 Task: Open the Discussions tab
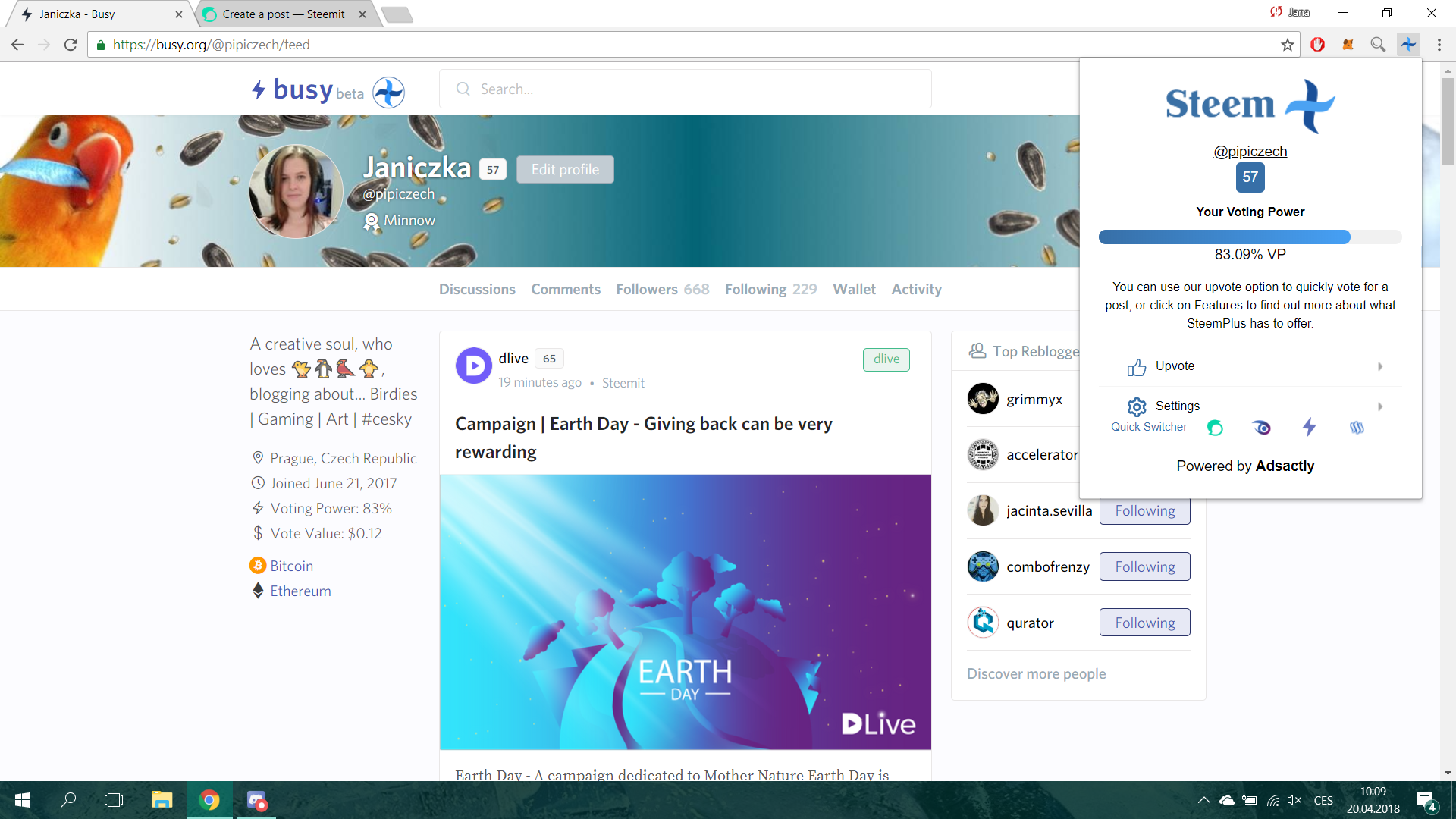pos(477,289)
